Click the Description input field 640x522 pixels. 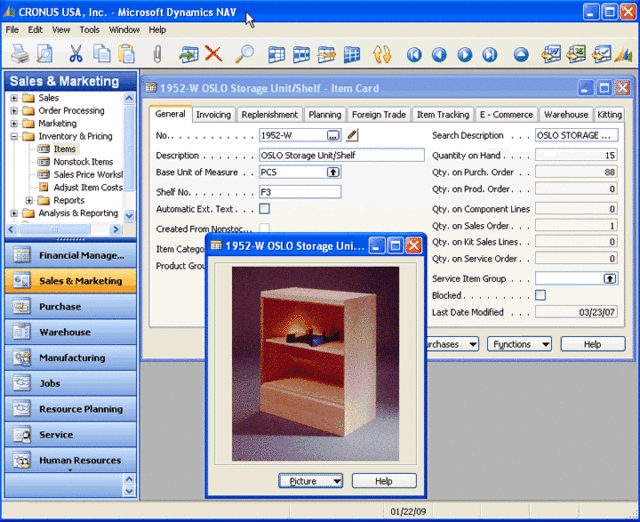342,155
